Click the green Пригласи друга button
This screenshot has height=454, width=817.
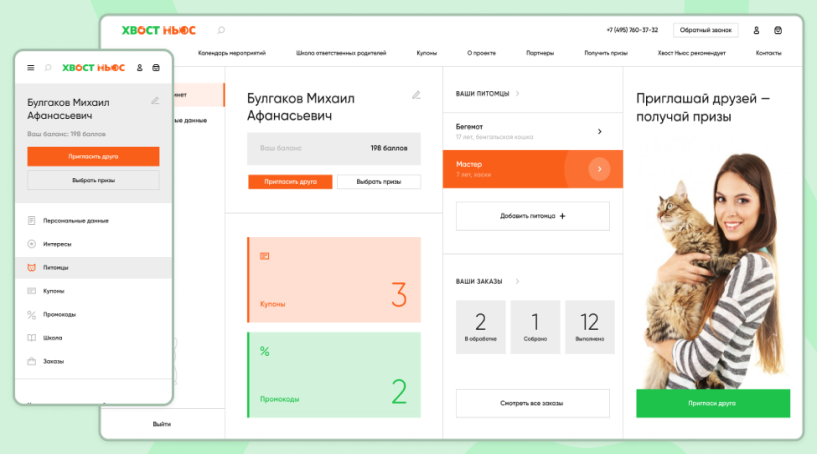(712, 403)
